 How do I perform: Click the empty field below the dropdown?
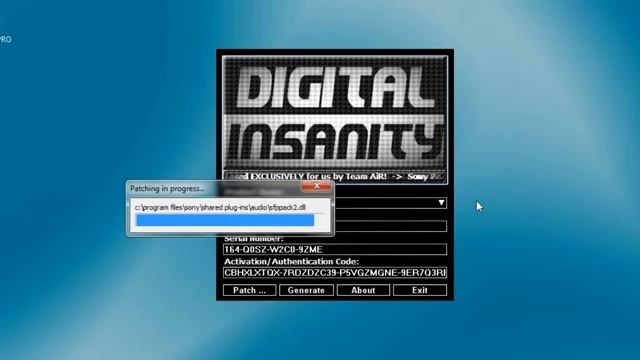click(x=390, y=226)
